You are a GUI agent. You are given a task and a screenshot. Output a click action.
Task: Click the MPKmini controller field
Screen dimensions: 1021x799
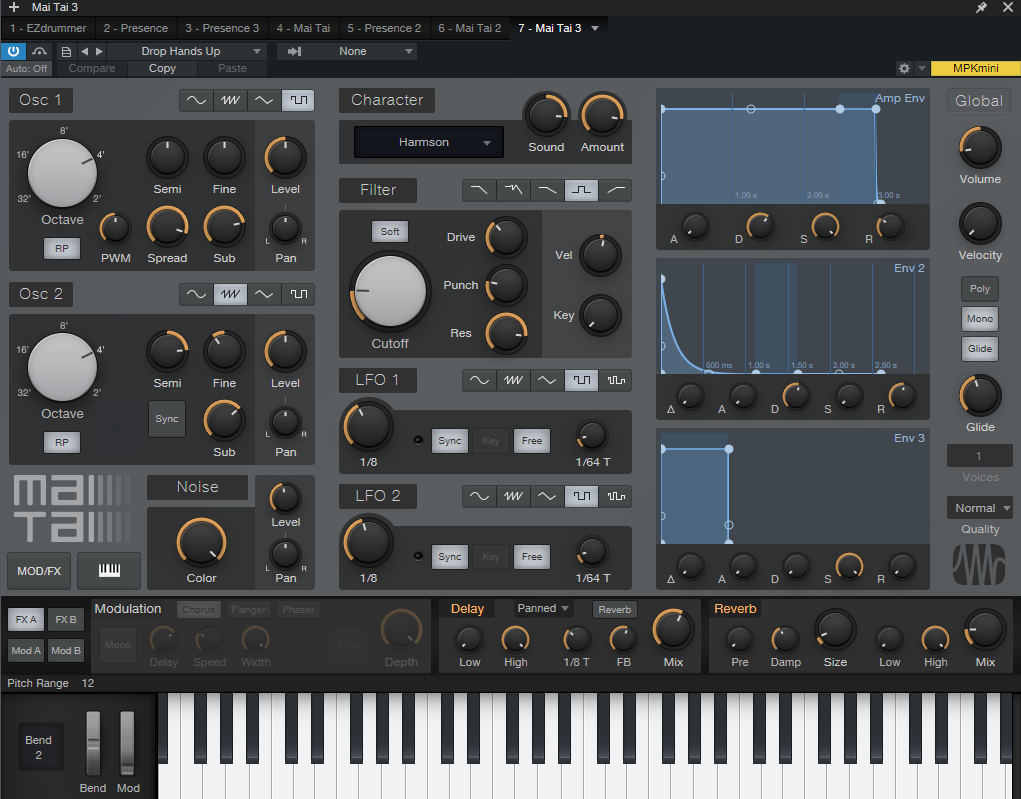click(x=975, y=68)
